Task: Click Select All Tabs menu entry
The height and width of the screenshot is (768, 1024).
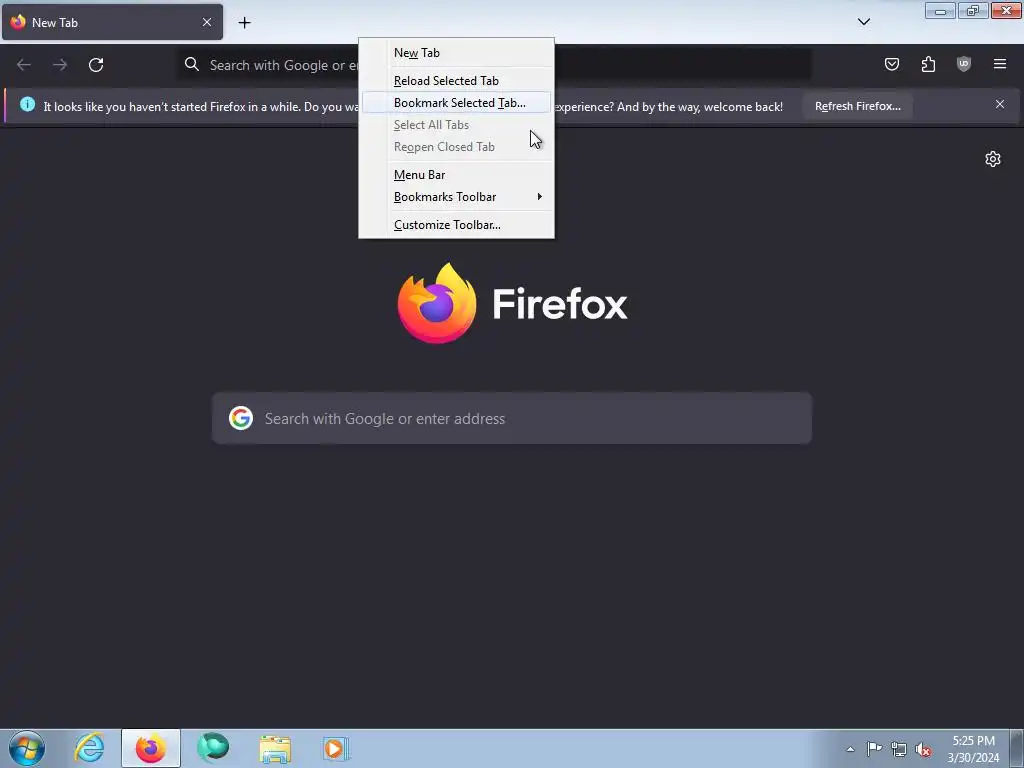Action: point(456,125)
